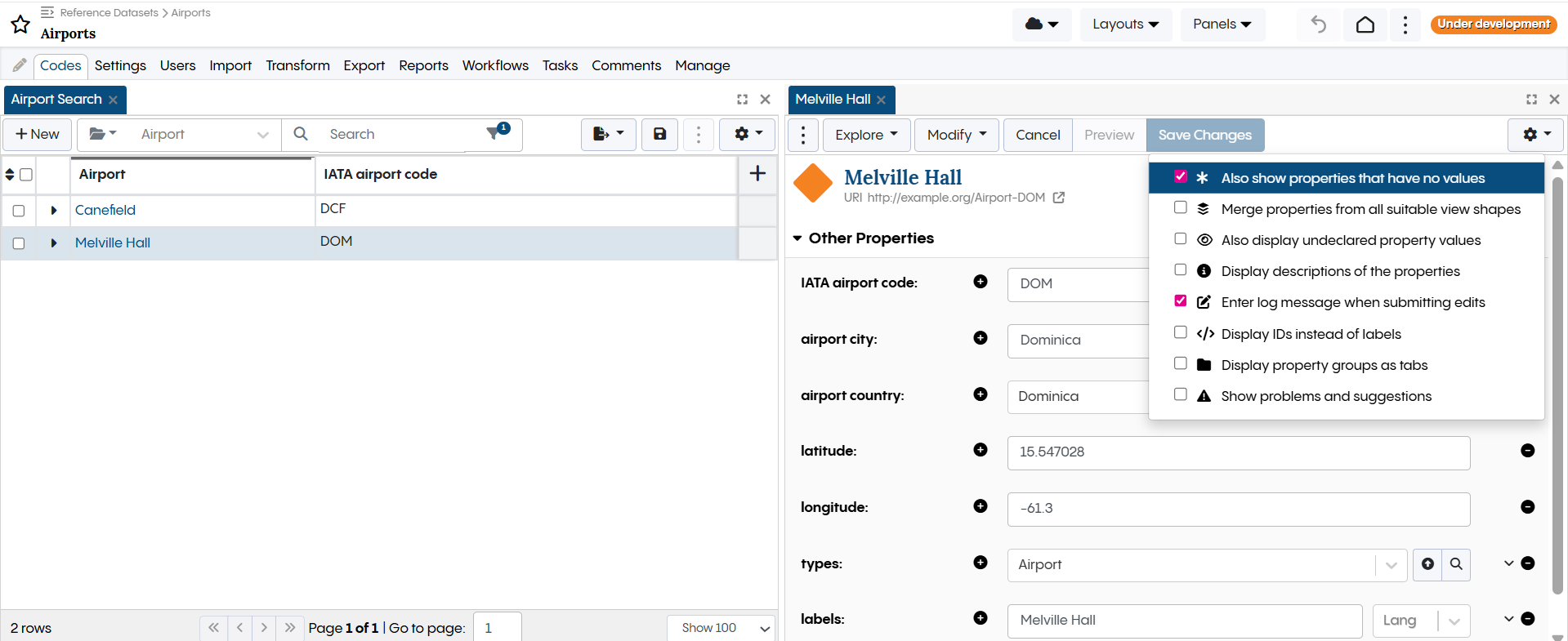The height and width of the screenshot is (641, 1568).
Task: Add a value with plus next to latitude
Action: 981,450
